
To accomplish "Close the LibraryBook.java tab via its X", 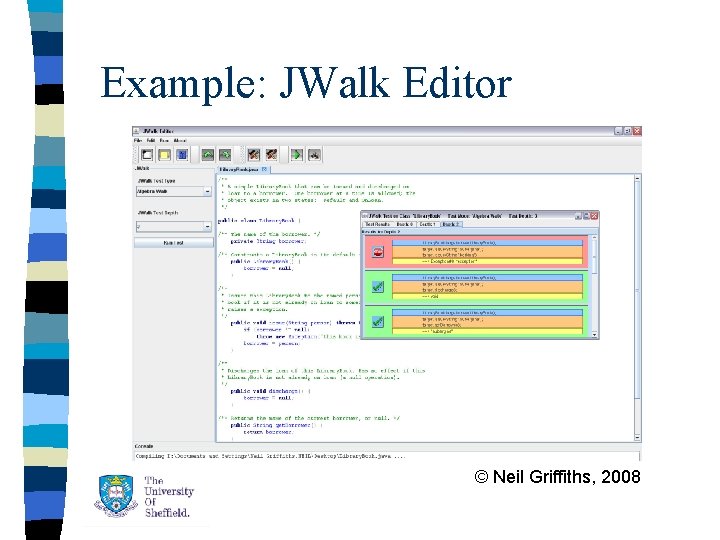I will [264, 169].
